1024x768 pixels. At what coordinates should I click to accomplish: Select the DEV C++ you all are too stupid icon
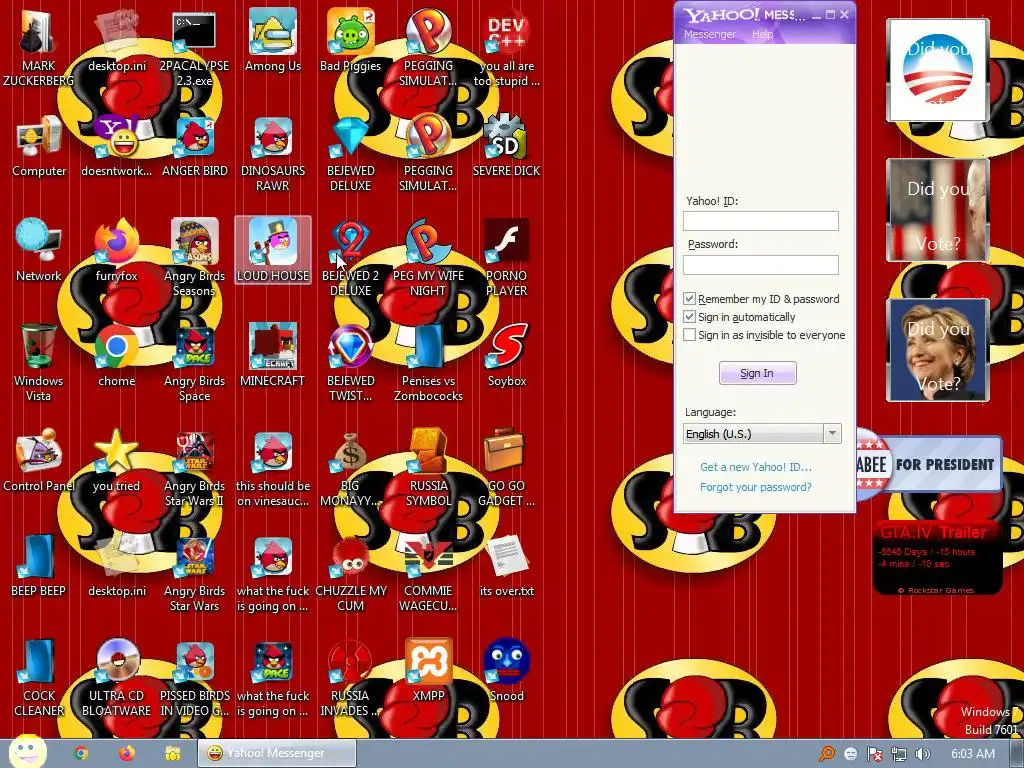507,48
